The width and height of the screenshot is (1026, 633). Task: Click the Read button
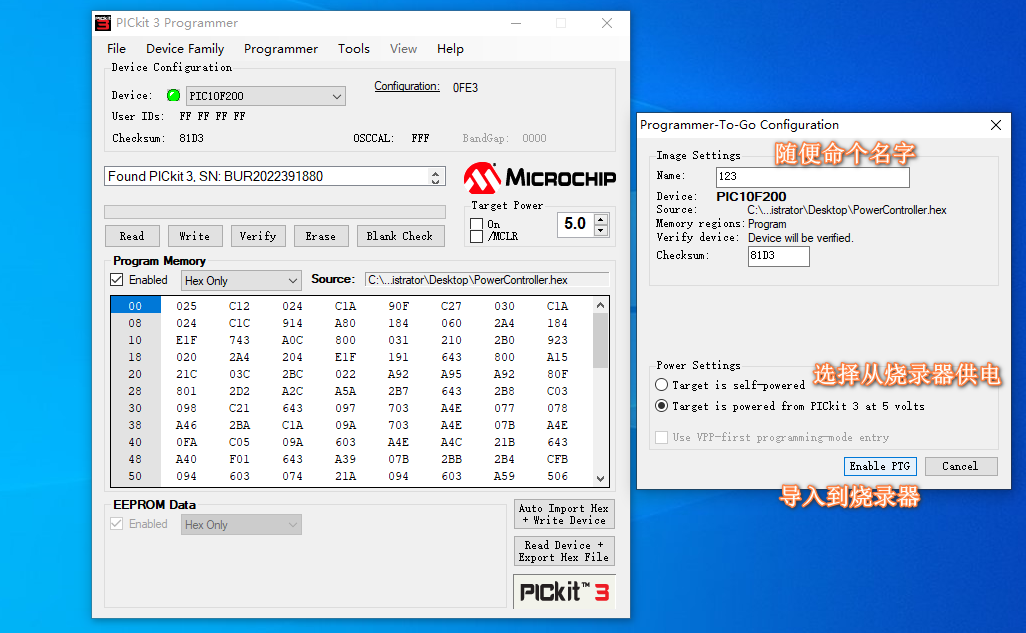[x=132, y=236]
